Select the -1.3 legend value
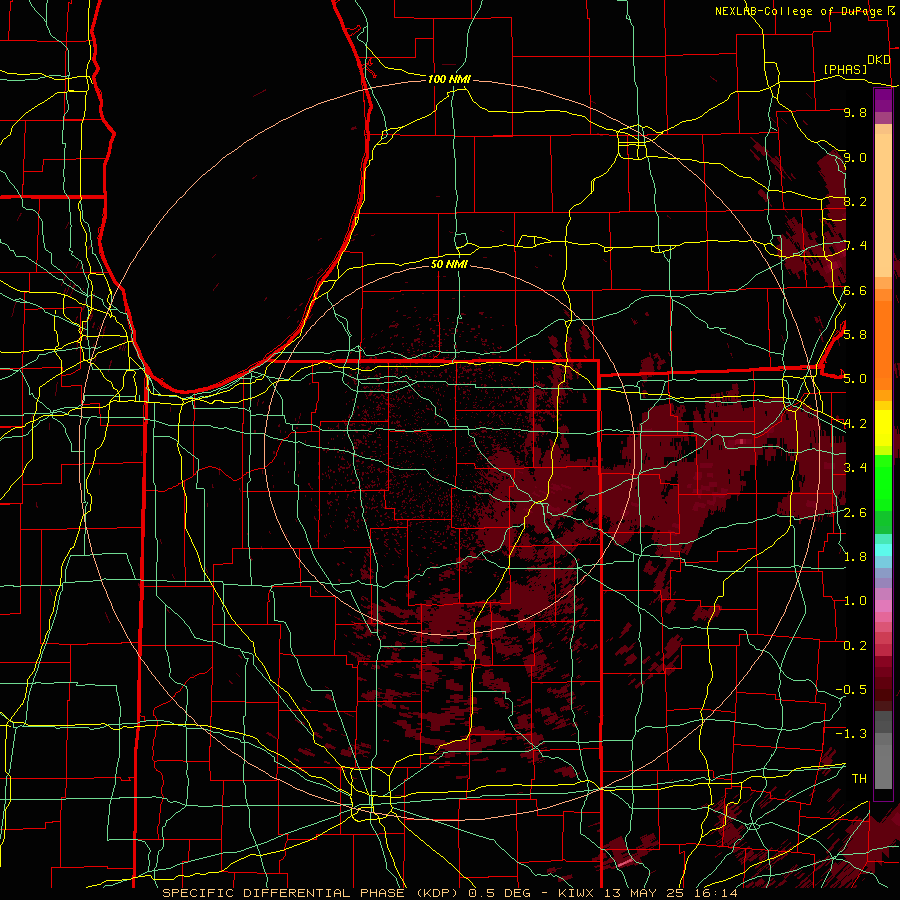Viewport: 900px width, 900px height. pyautogui.click(x=851, y=734)
